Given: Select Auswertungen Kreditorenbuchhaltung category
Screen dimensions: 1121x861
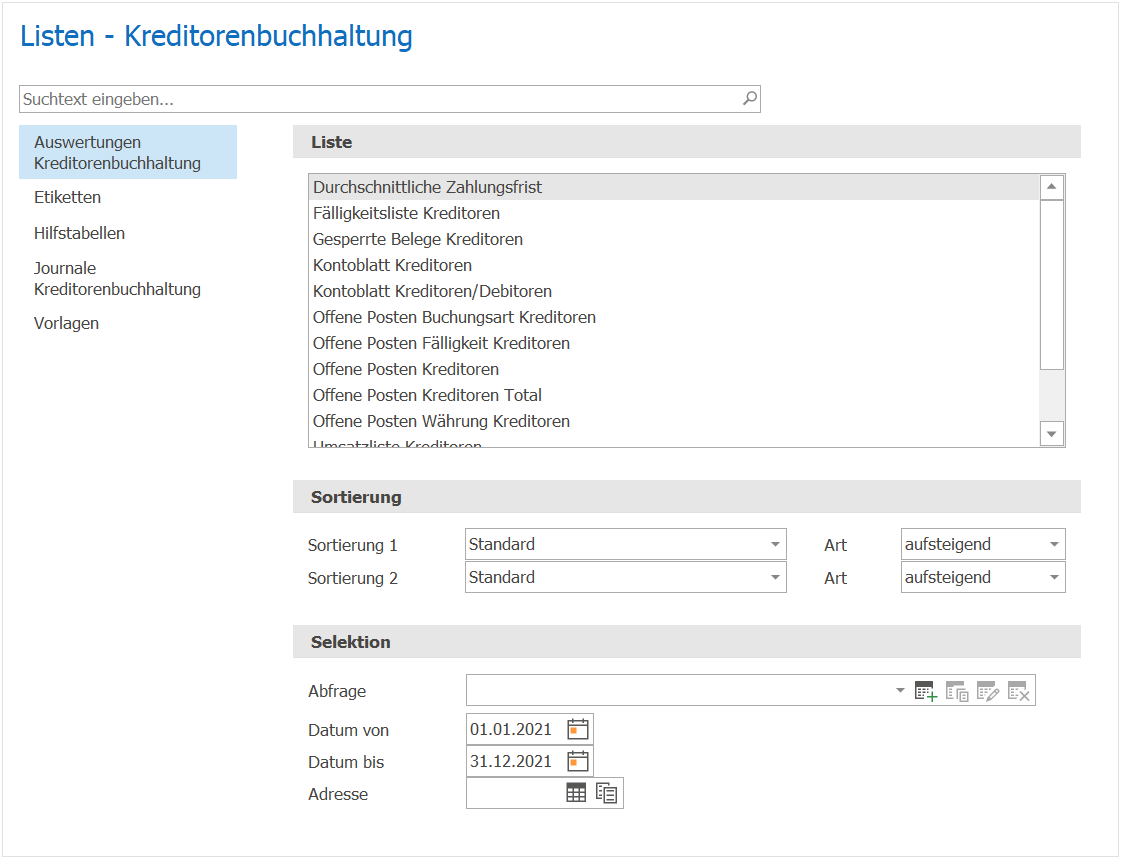Looking at the screenshot, I should click(128, 152).
